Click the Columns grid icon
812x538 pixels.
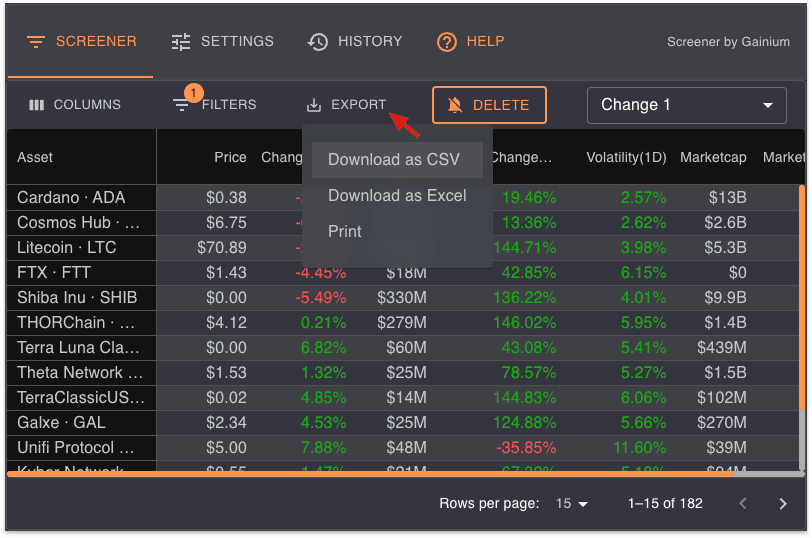pyautogui.click(x=37, y=105)
